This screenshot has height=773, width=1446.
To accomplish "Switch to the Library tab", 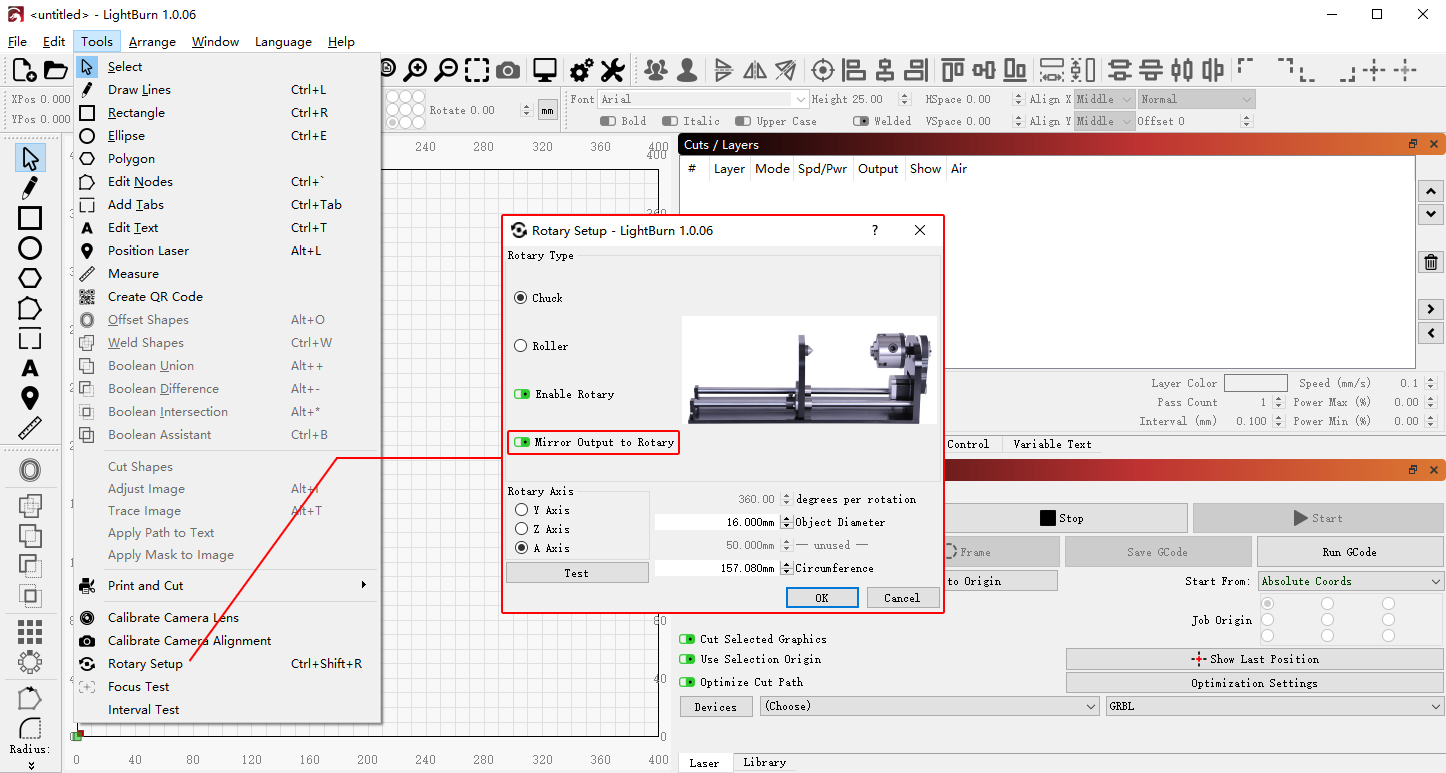I will click(x=764, y=762).
